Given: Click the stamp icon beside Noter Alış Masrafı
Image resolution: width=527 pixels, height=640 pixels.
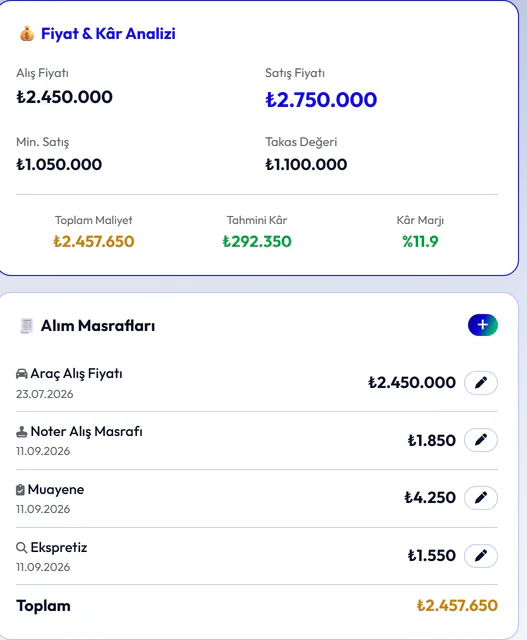Looking at the screenshot, I should click(22, 431).
